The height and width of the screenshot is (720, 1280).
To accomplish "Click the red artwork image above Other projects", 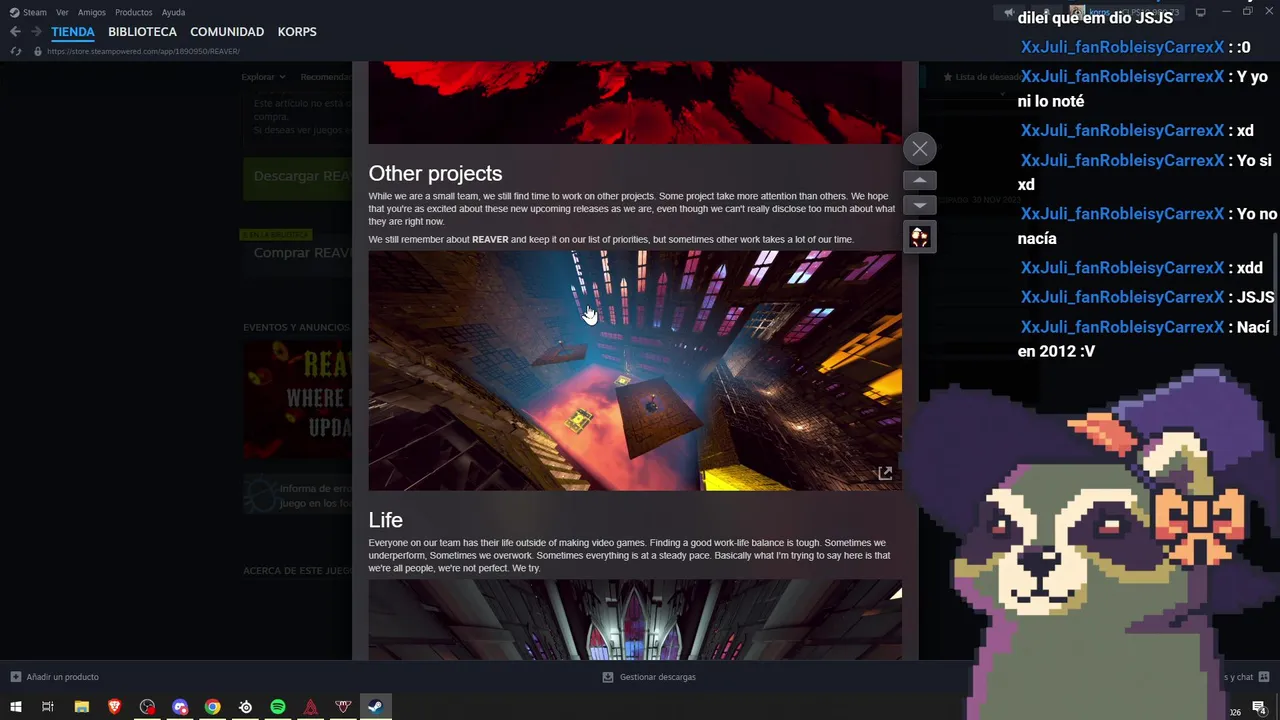I will 635,103.
